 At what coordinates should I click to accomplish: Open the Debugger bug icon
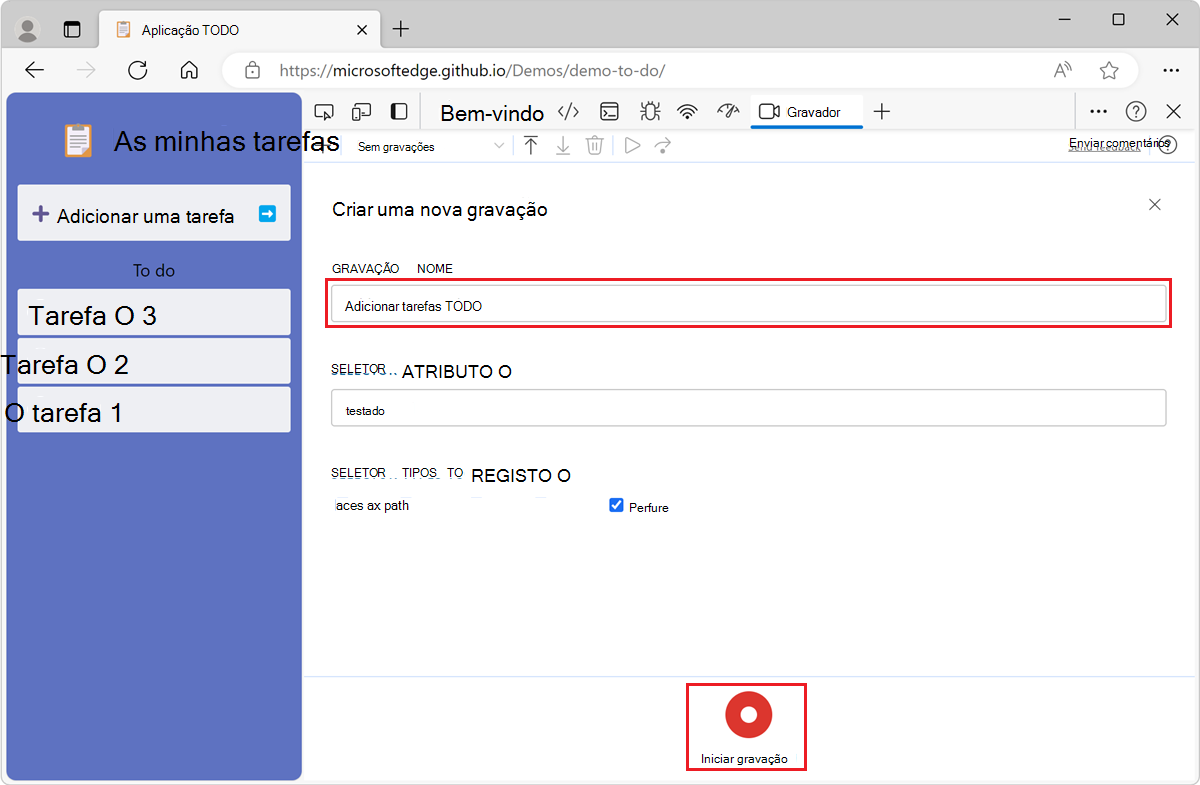(x=649, y=111)
